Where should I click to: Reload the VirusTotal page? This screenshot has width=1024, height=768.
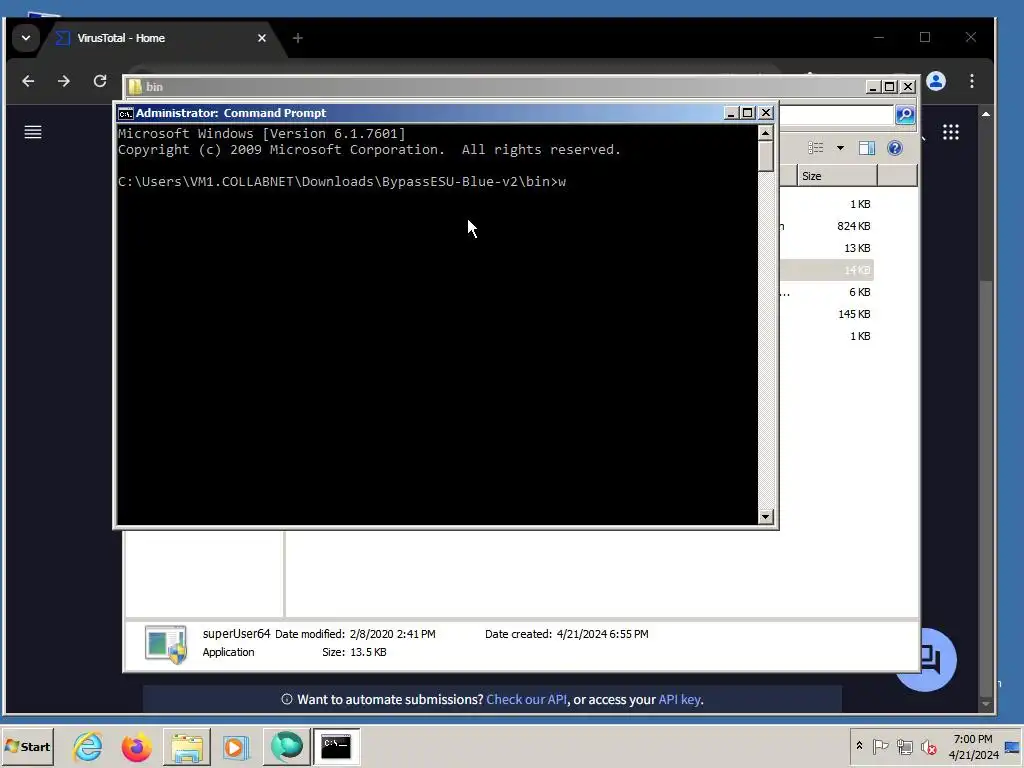click(100, 81)
